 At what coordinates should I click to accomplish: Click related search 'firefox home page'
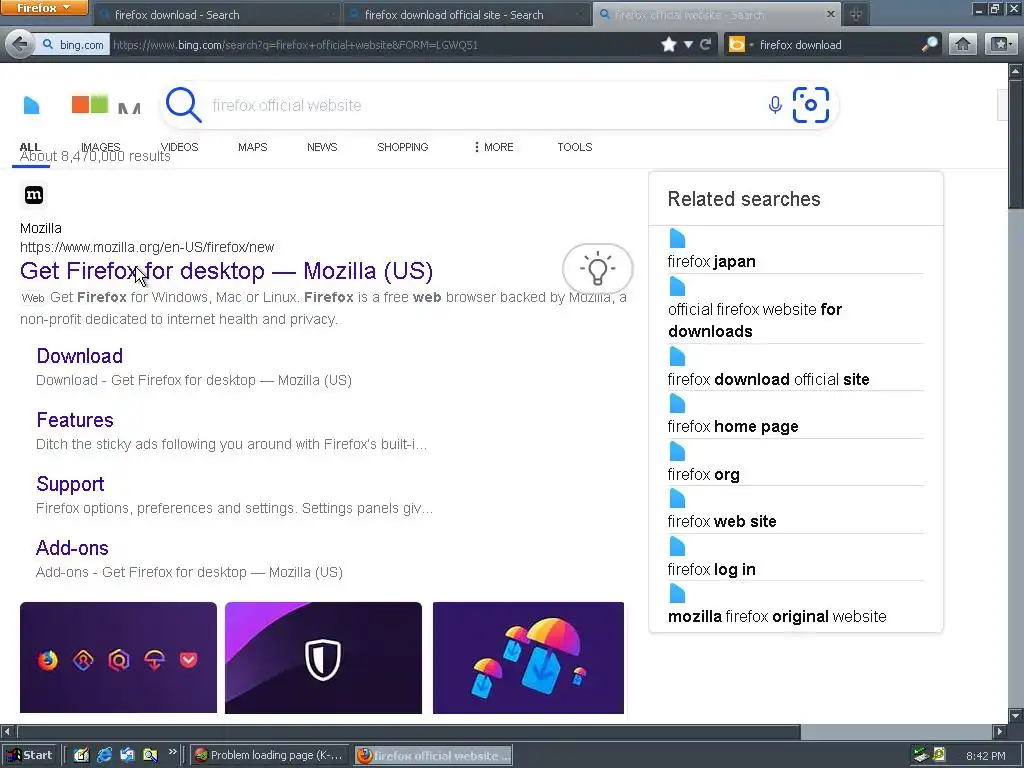pyautogui.click(x=733, y=426)
